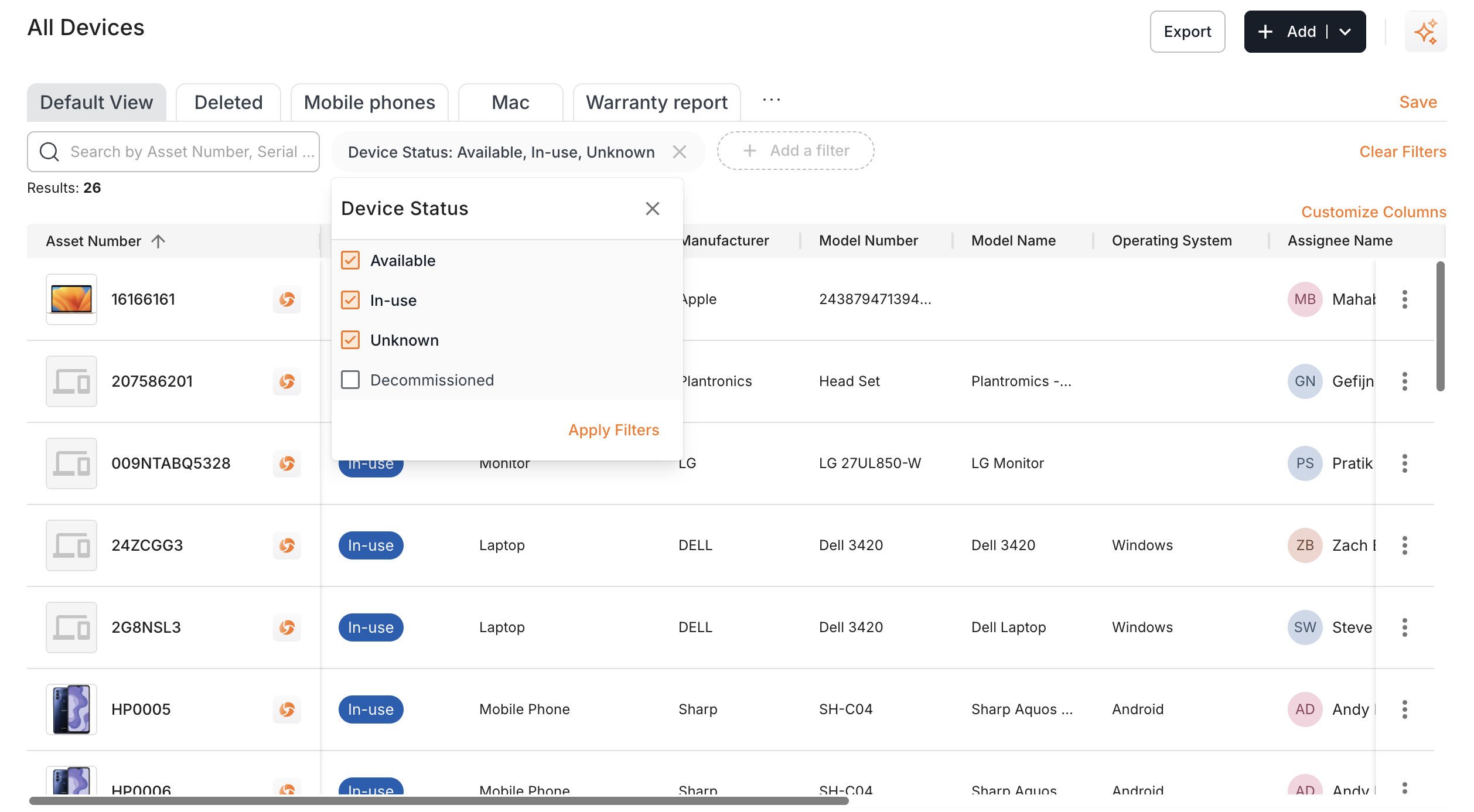Click the In-use badge for 24ZCGG3
1474x812 pixels.
[371, 545]
